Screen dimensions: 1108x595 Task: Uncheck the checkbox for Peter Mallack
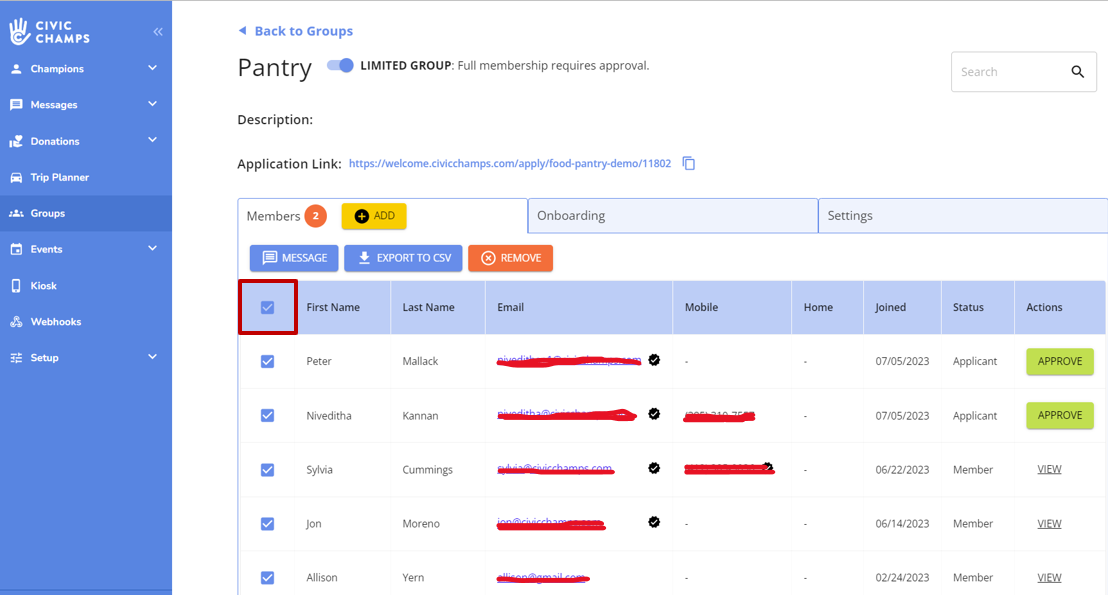(x=267, y=361)
